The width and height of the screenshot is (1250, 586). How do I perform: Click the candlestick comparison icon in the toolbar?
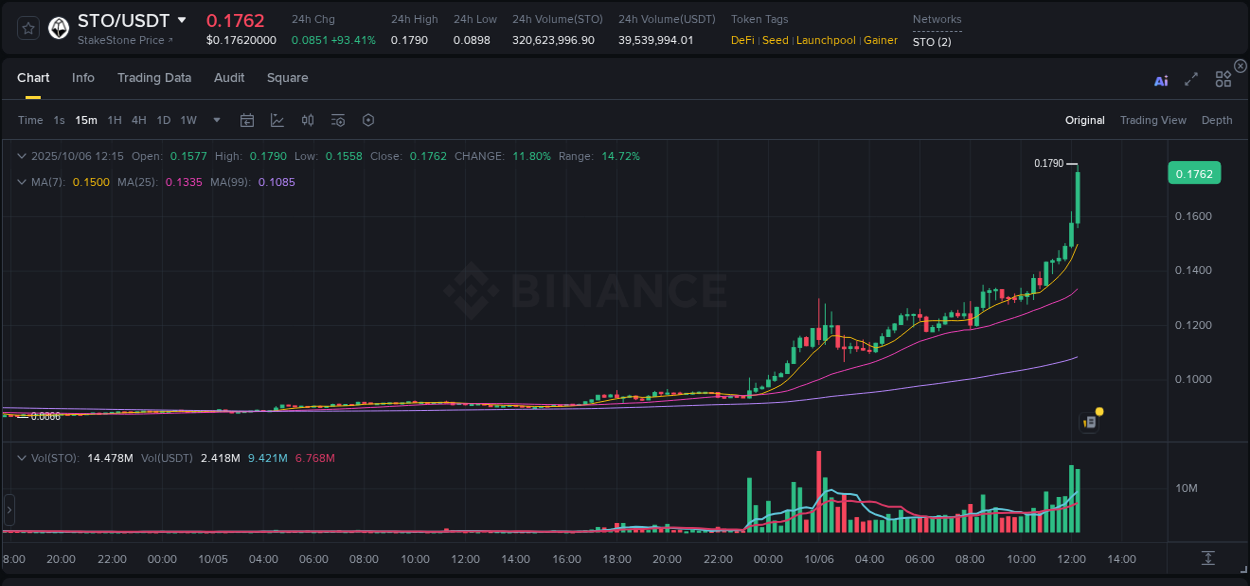(x=307, y=120)
